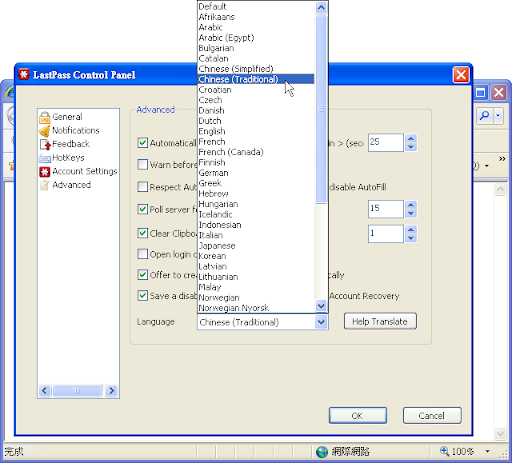Click the Account Settings red asterisk icon
The width and height of the screenshot is (512, 463).
pyautogui.click(x=45, y=172)
